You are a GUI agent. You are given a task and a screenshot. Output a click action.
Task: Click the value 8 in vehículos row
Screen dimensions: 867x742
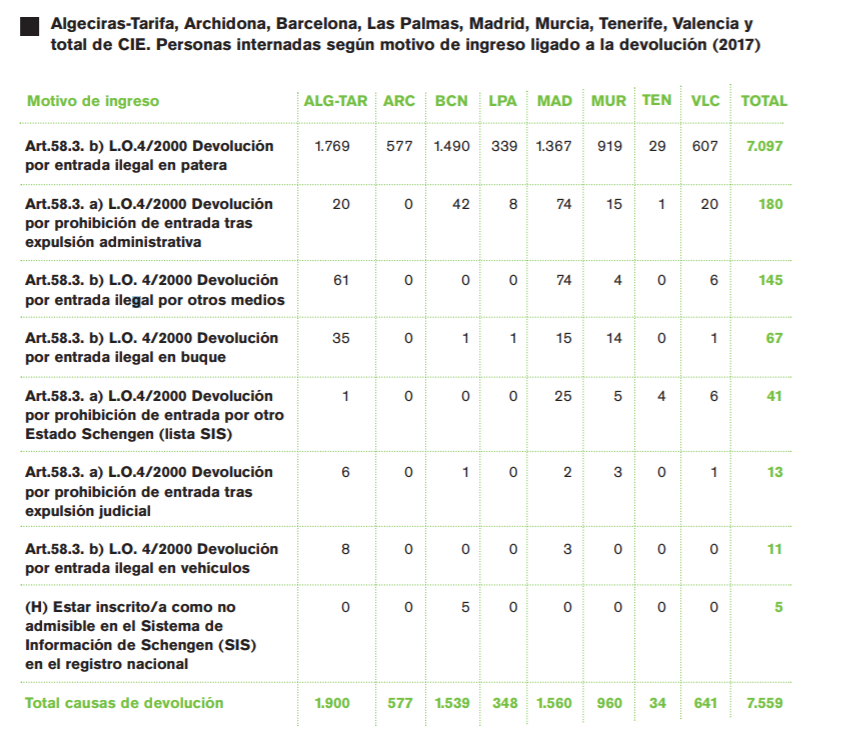[346, 549]
